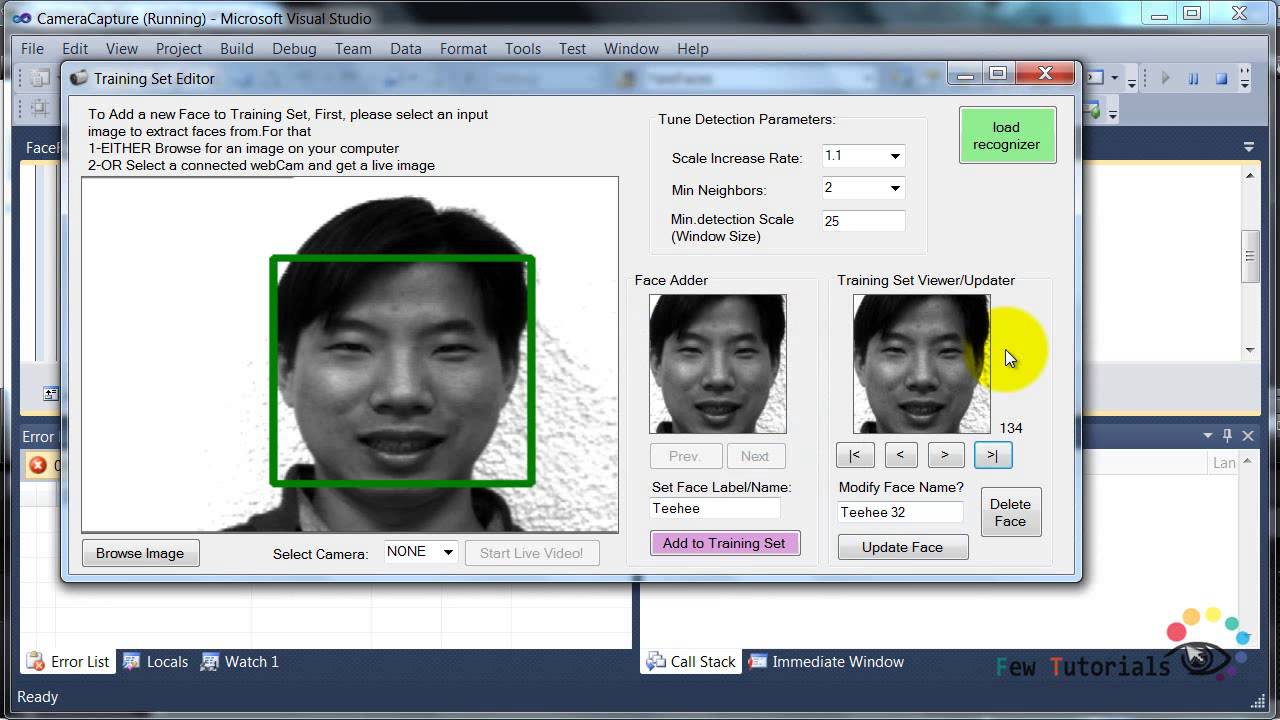Open the View menu
The width and height of the screenshot is (1280, 720).
(122, 48)
